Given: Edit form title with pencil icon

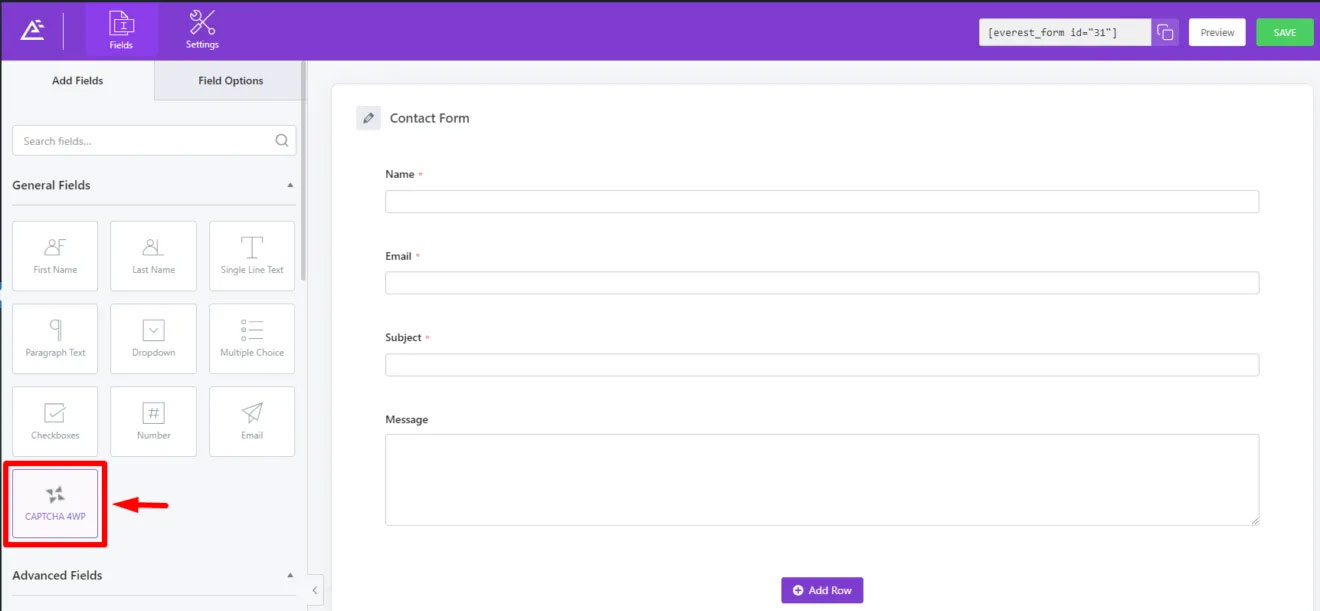Looking at the screenshot, I should (x=368, y=118).
